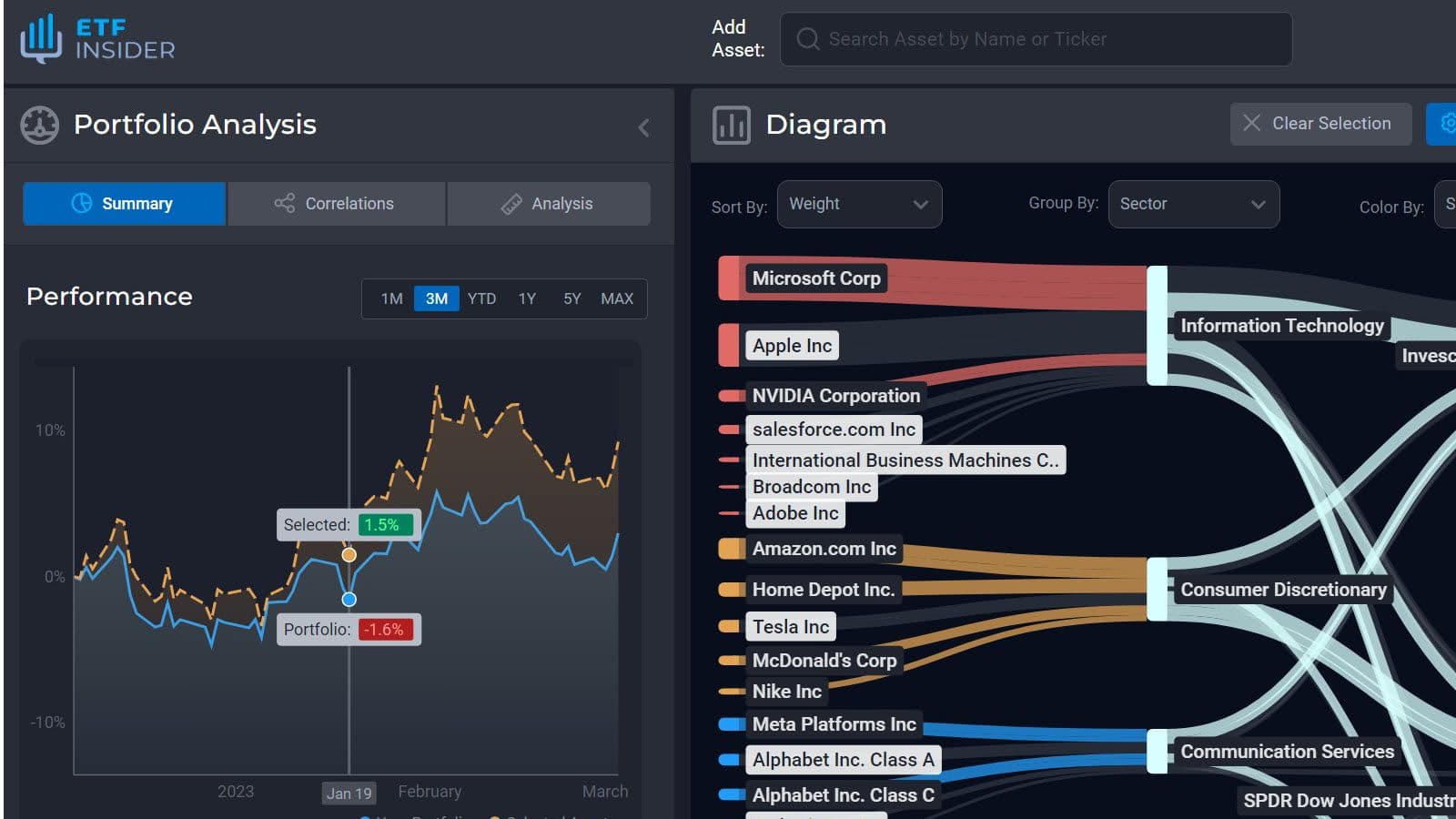
Task: Switch to the Summary tab
Action: pyautogui.click(x=124, y=204)
